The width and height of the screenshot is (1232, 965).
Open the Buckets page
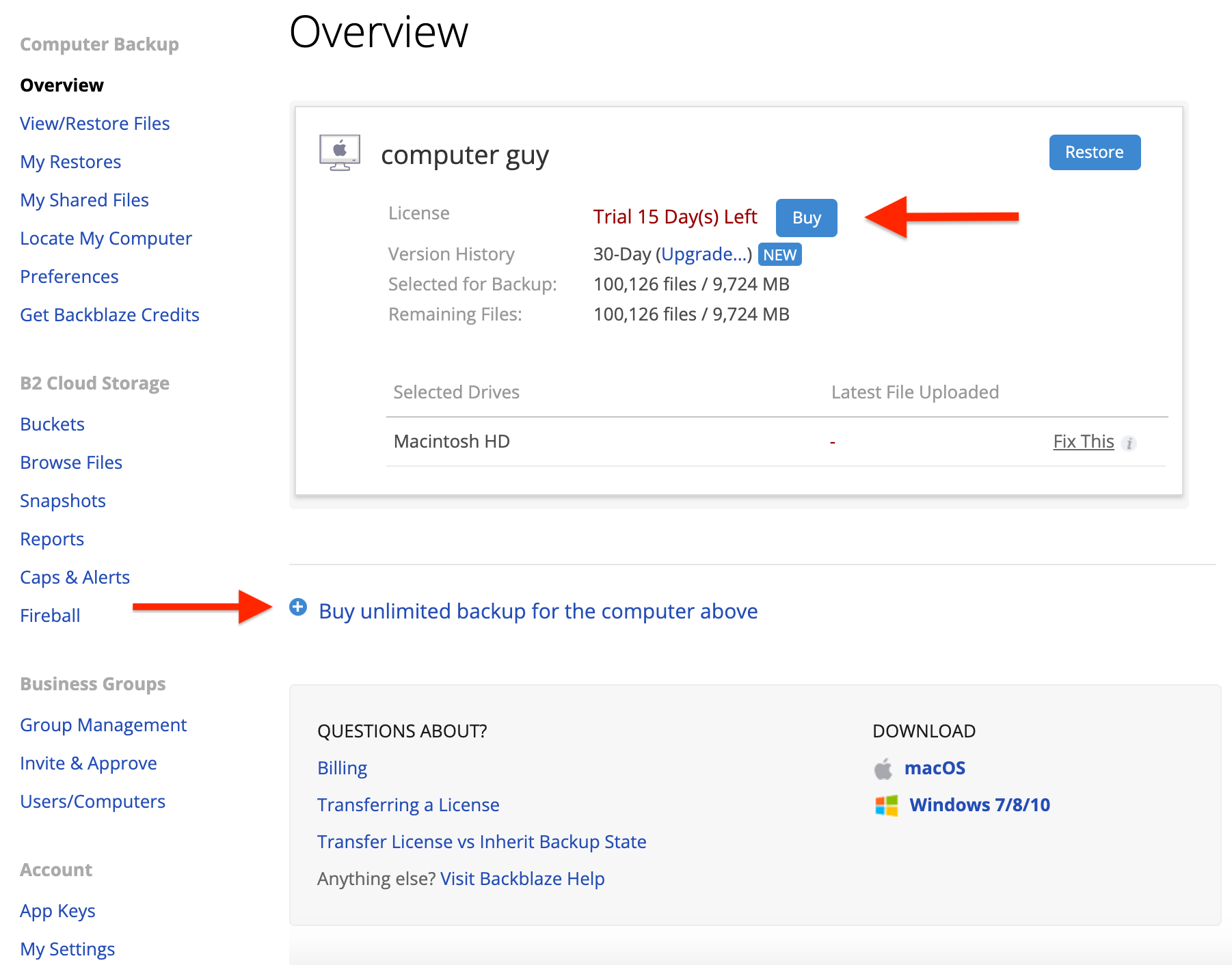53,424
